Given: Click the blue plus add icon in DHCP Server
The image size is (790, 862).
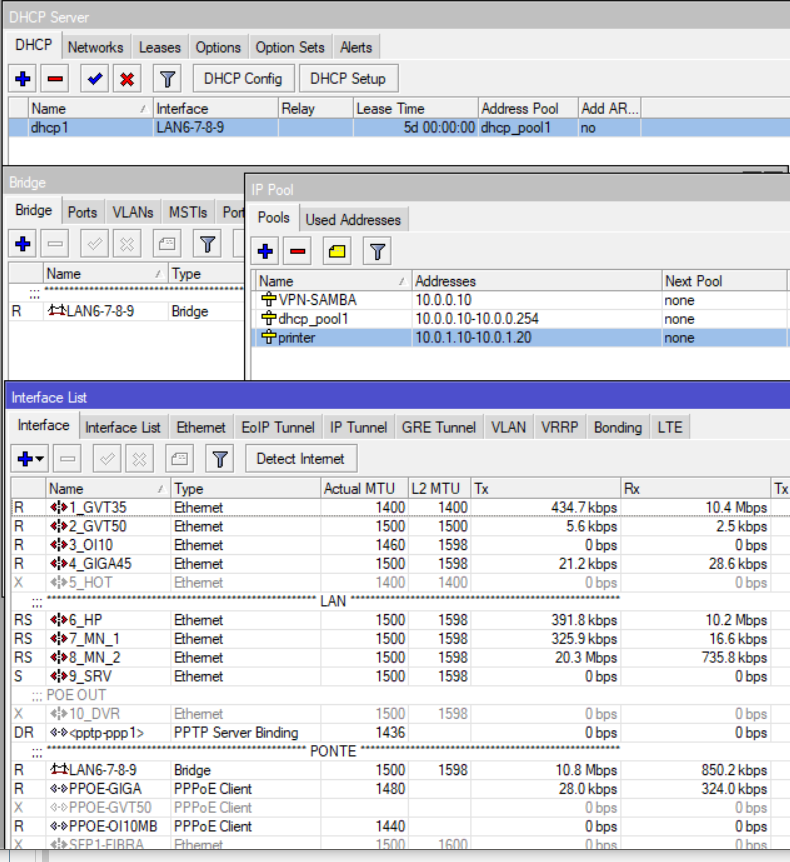Looking at the screenshot, I should [x=23, y=79].
